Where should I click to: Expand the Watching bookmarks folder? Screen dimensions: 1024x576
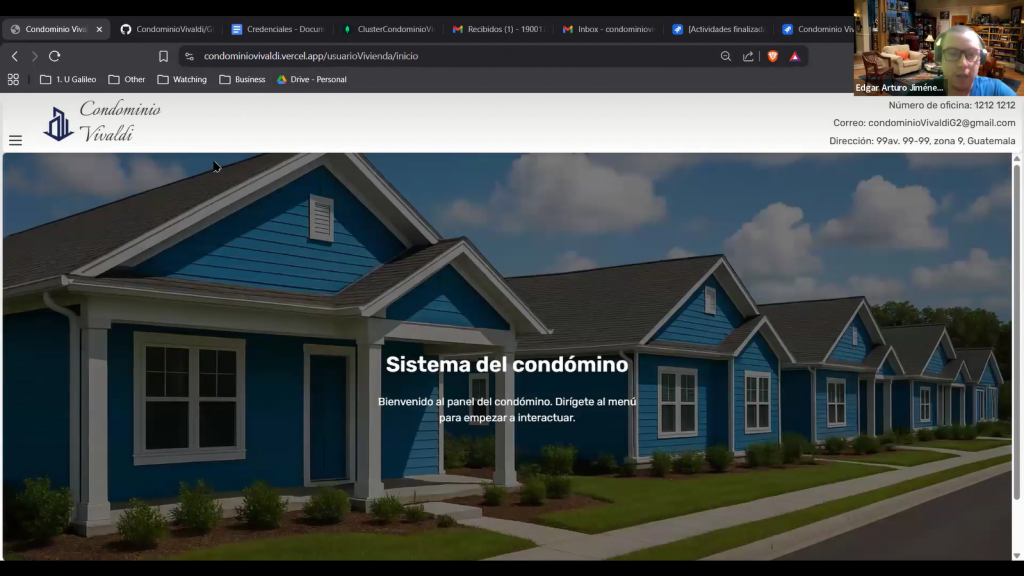[182, 79]
